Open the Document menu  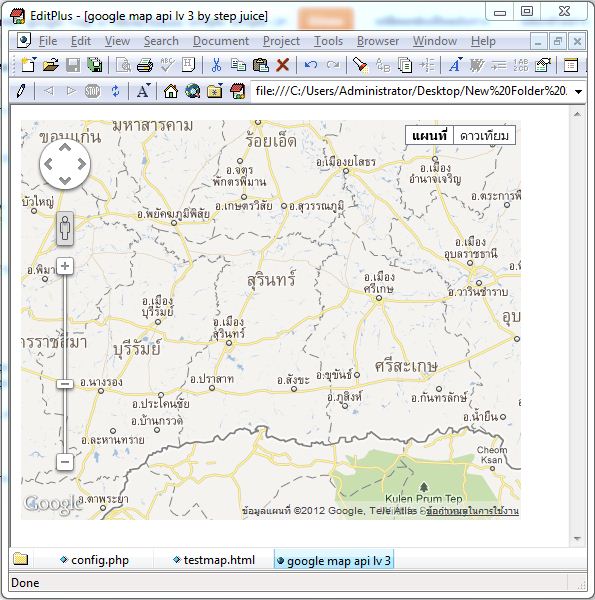click(x=221, y=41)
